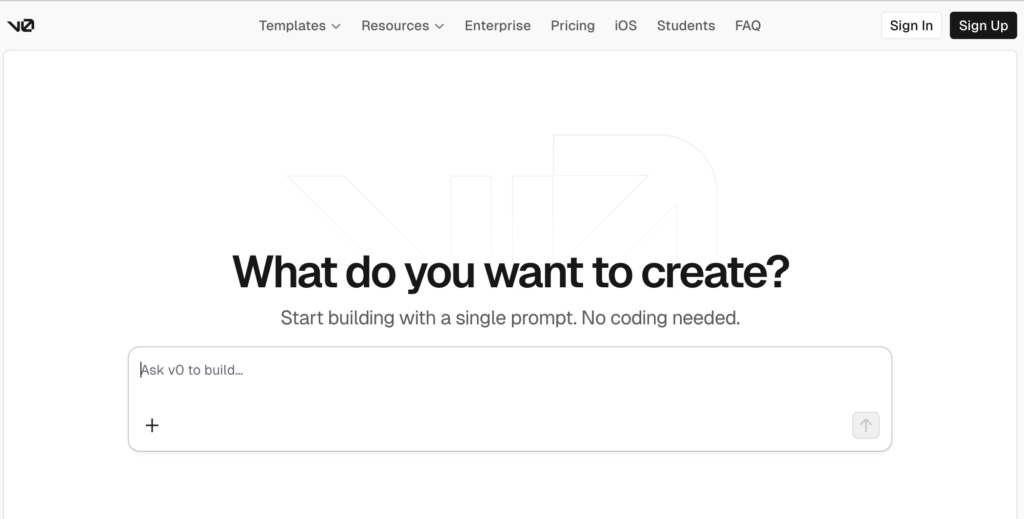Click the 'What do you want to create?' heading
Viewport: 1024px width, 519px height.
(510, 271)
